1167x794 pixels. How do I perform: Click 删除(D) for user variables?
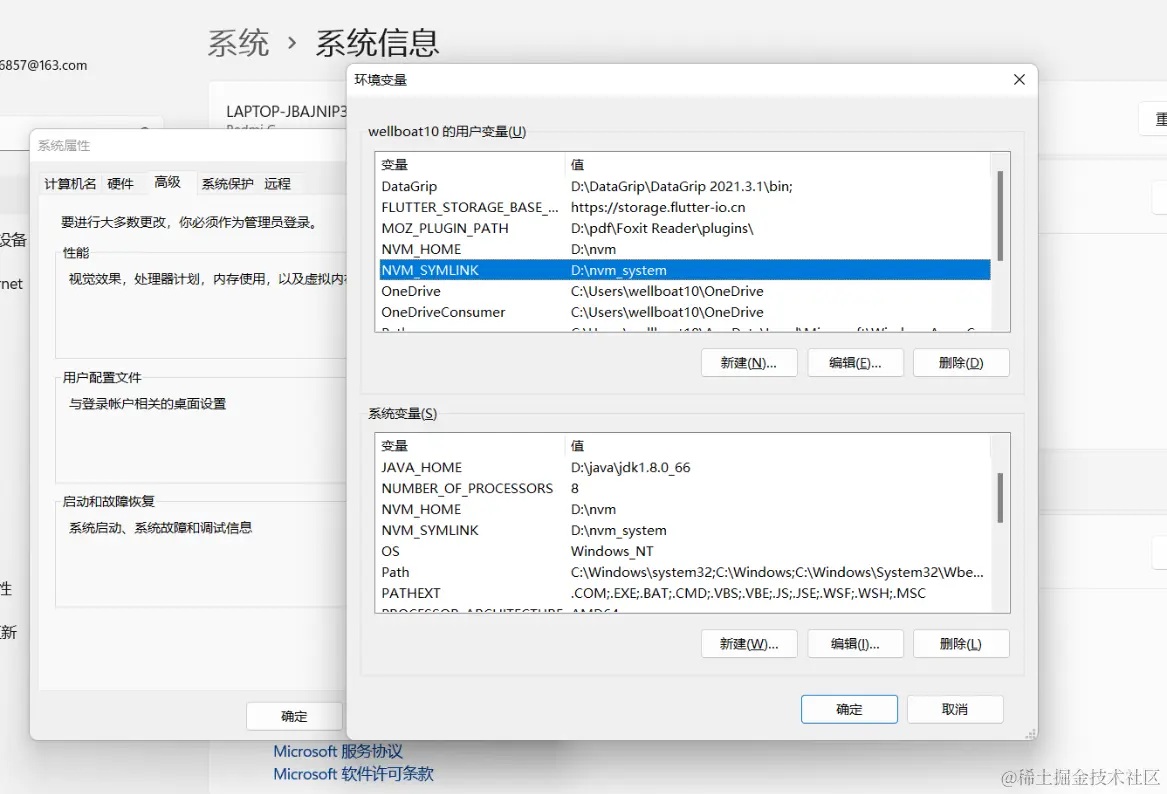click(961, 362)
